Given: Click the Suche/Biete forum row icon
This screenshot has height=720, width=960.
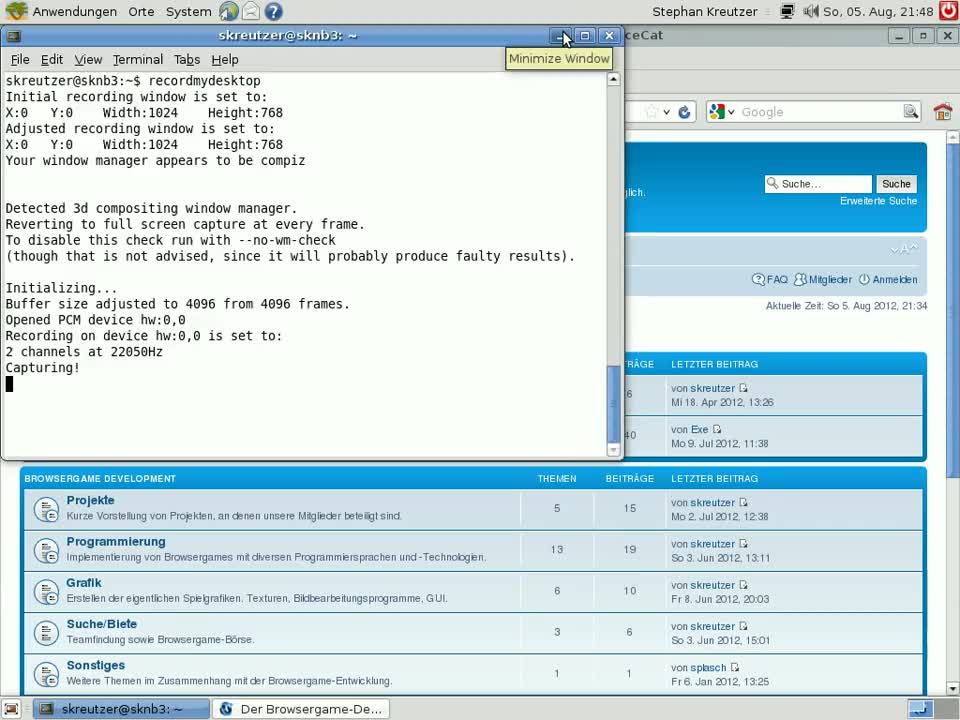Looking at the screenshot, I should 46,632.
